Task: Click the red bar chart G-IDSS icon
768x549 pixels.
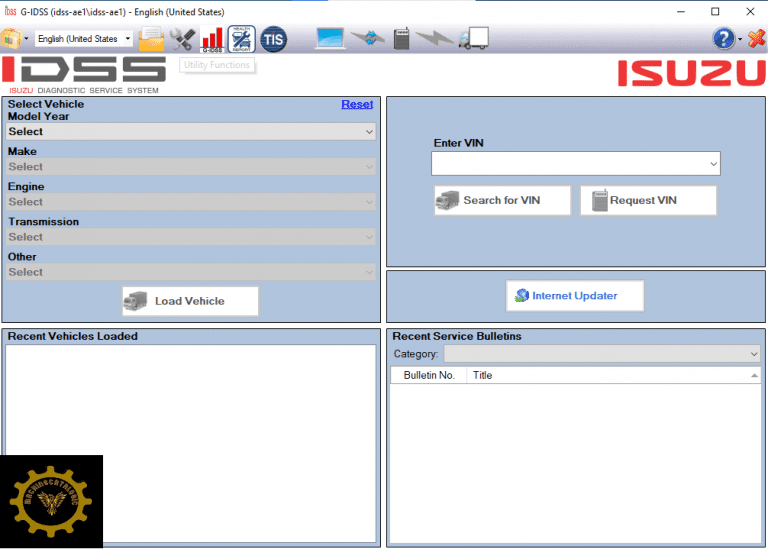Action: [212, 39]
